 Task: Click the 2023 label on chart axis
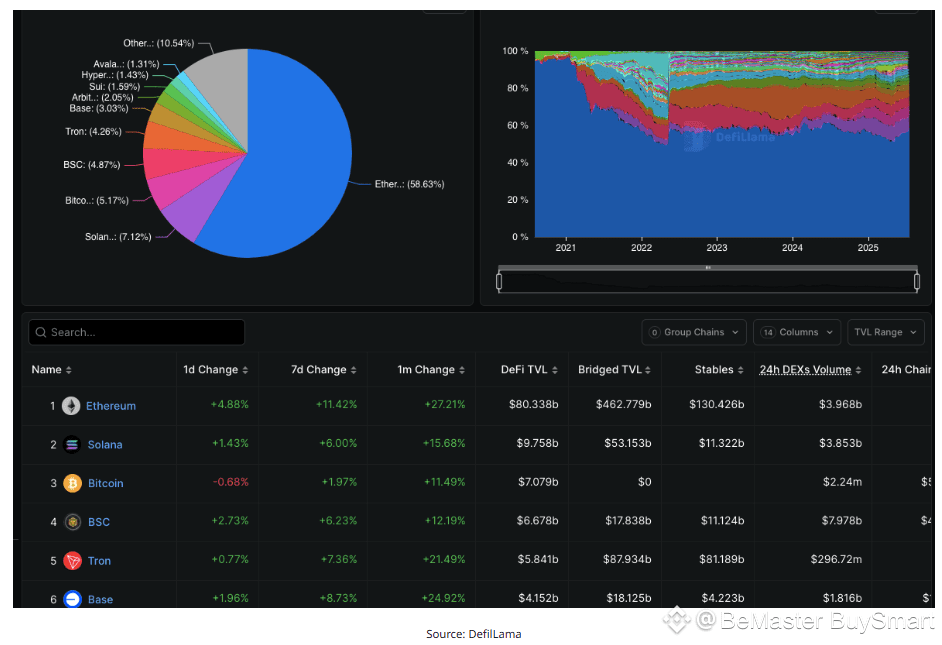[717, 247]
